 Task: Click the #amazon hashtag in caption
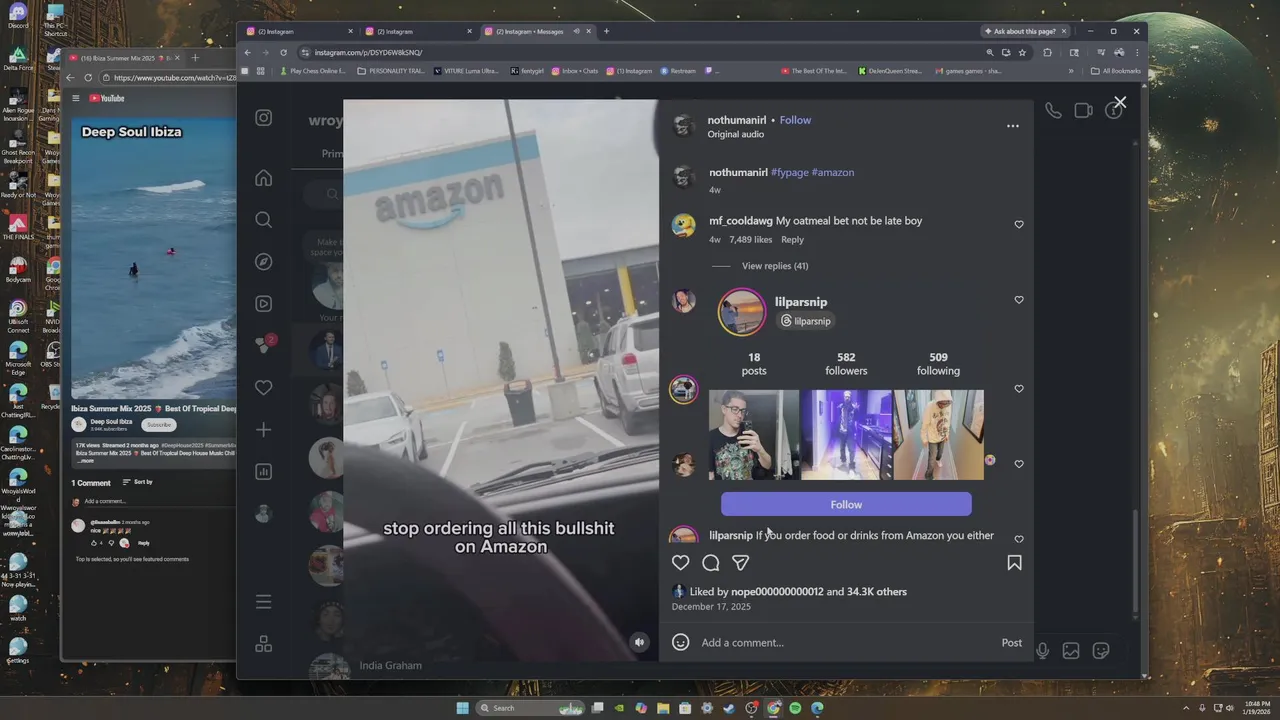pos(833,172)
